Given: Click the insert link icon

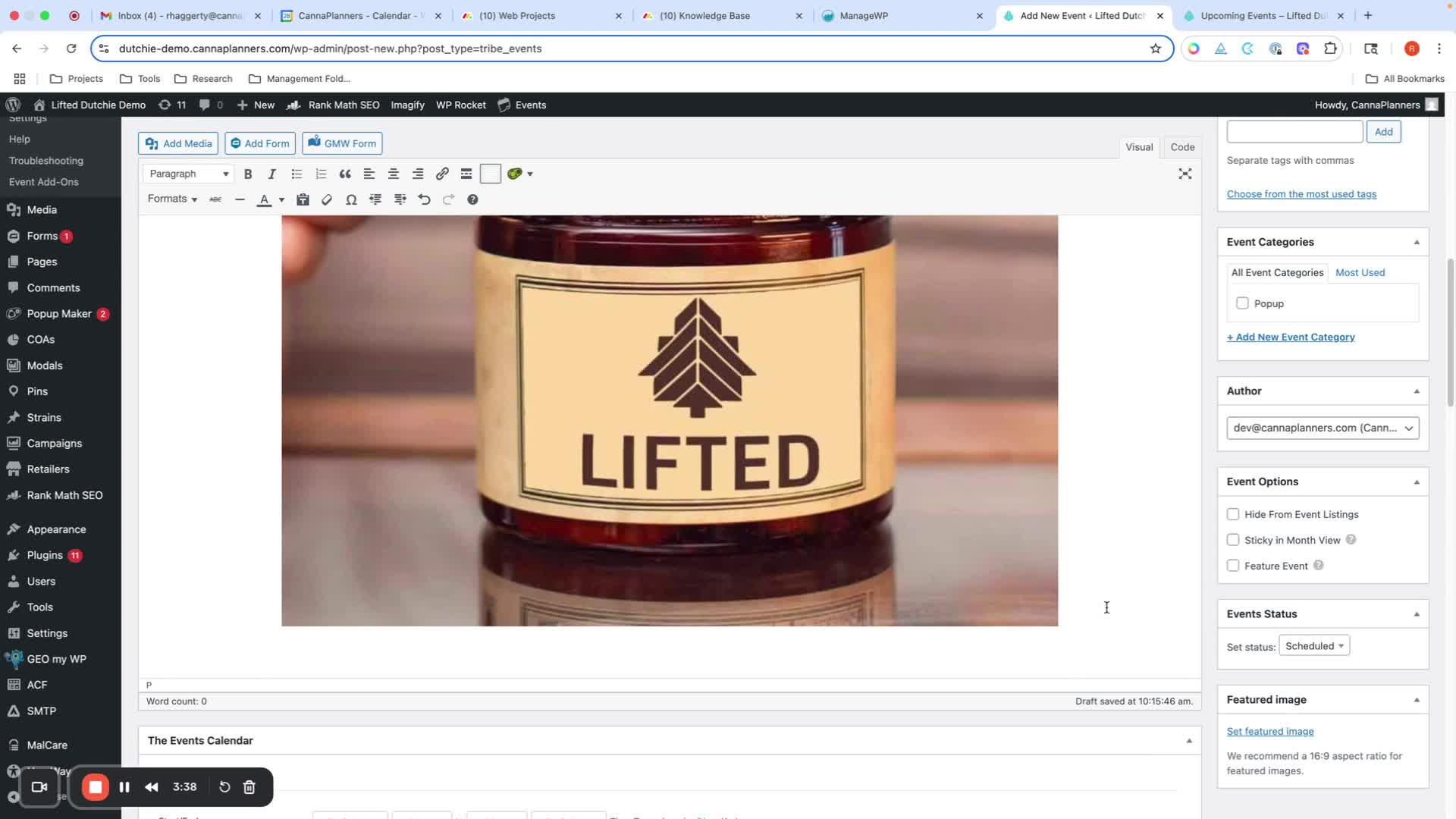Looking at the screenshot, I should (442, 174).
